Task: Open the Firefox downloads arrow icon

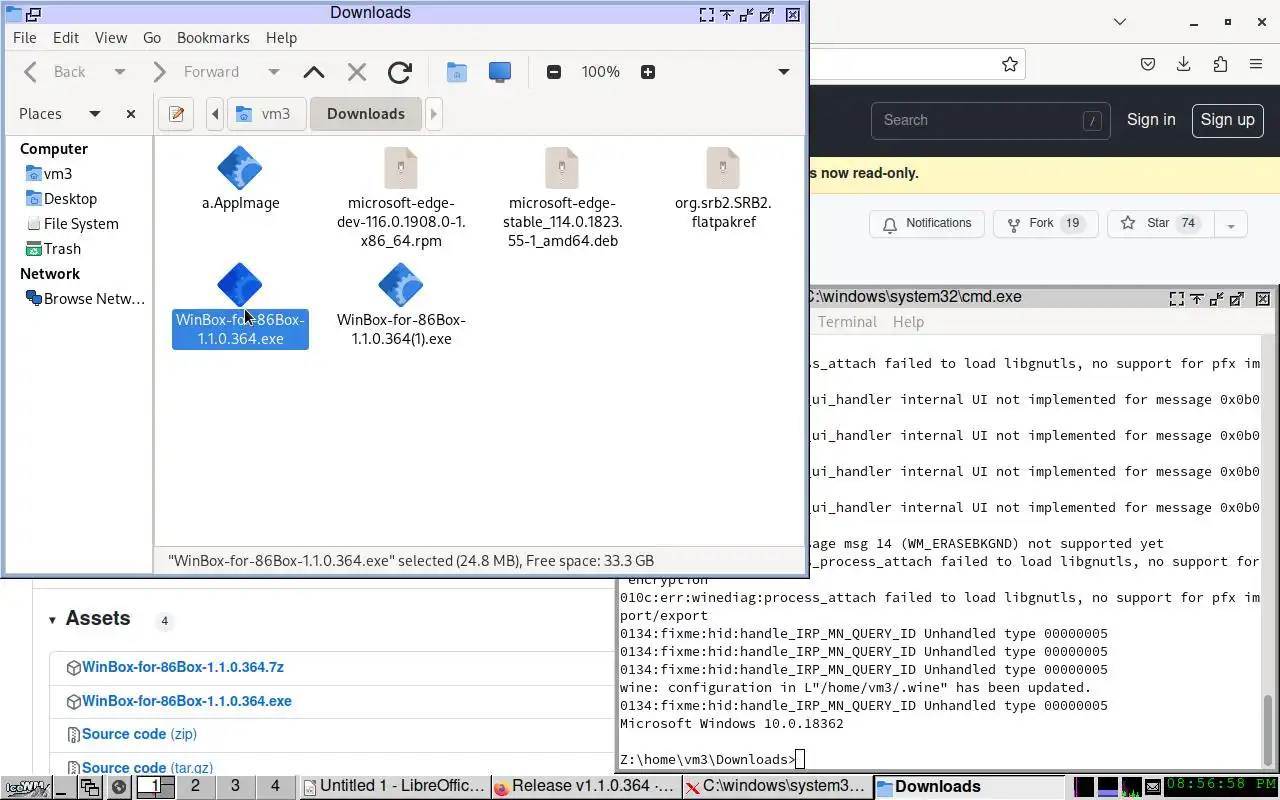Action: (1184, 64)
